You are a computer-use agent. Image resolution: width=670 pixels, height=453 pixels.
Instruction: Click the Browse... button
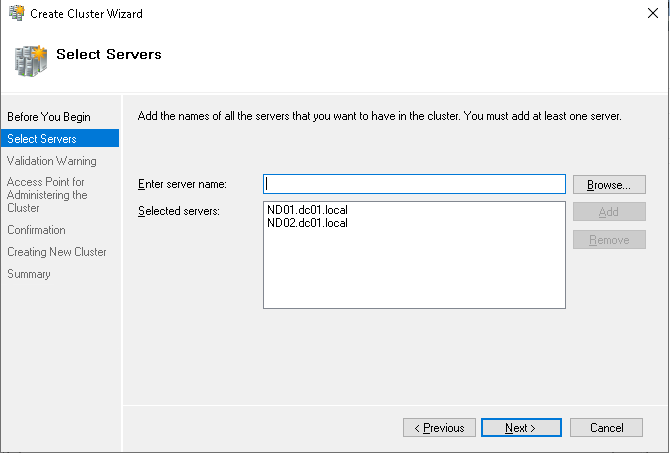point(609,185)
